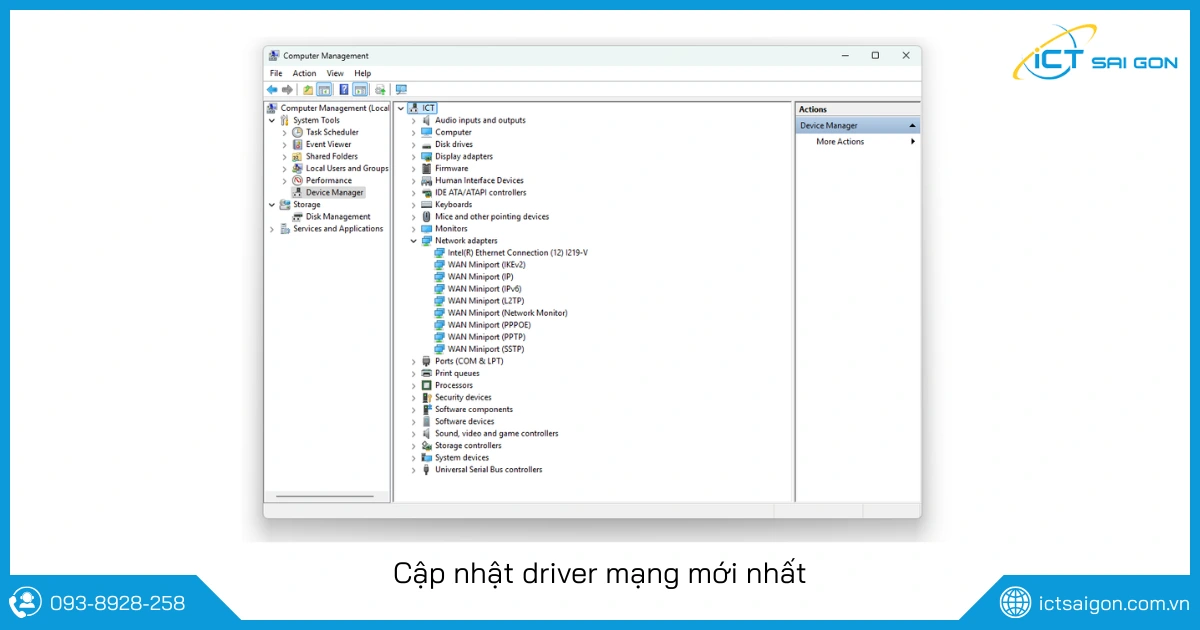This screenshot has height=630, width=1200.
Task: Expand Services and Applications
Action: pos(271,229)
